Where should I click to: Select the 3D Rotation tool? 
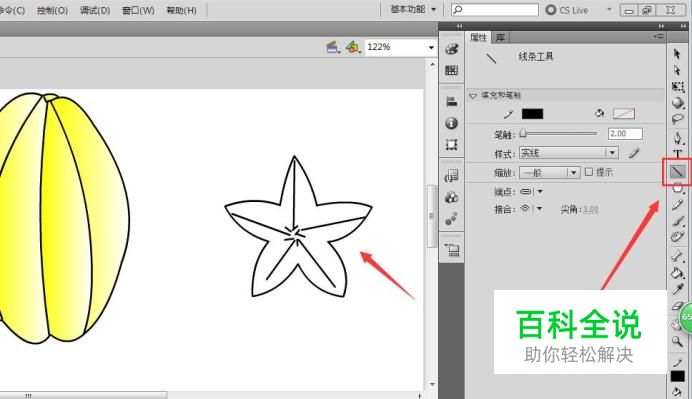click(x=678, y=103)
